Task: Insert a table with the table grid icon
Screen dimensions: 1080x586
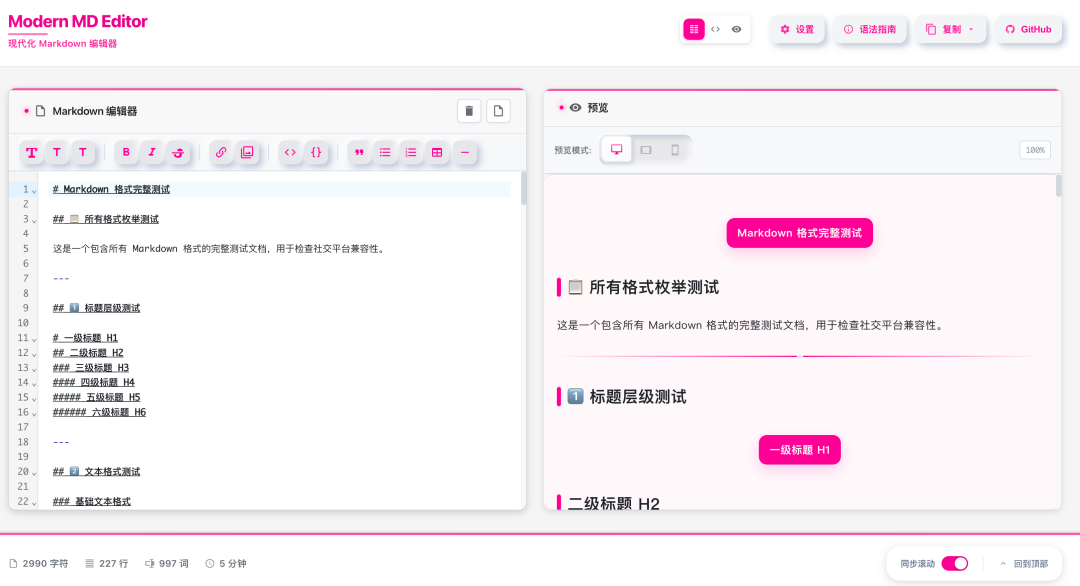Action: (x=436, y=151)
